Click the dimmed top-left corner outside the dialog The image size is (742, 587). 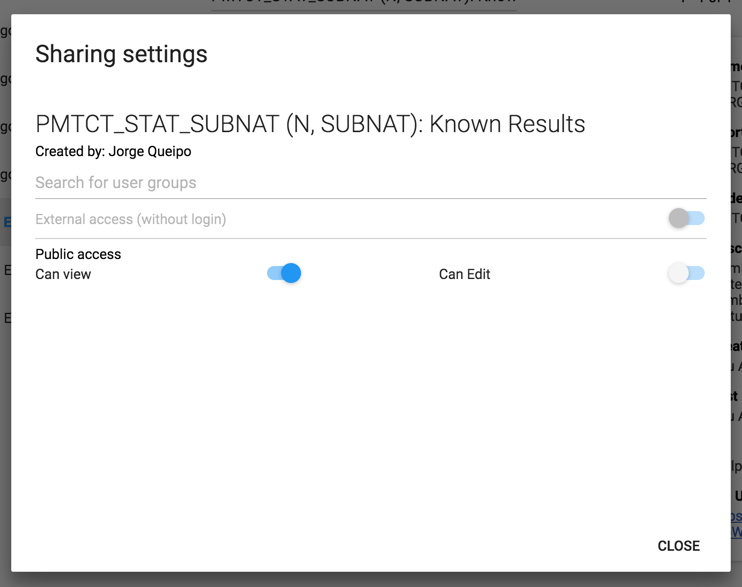(4, 5)
